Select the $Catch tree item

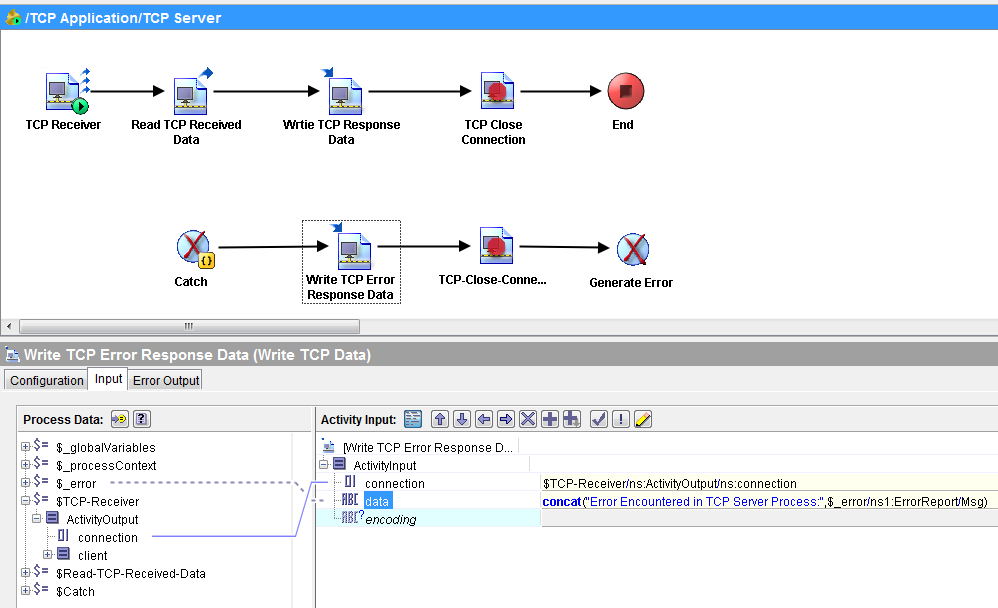(75, 591)
